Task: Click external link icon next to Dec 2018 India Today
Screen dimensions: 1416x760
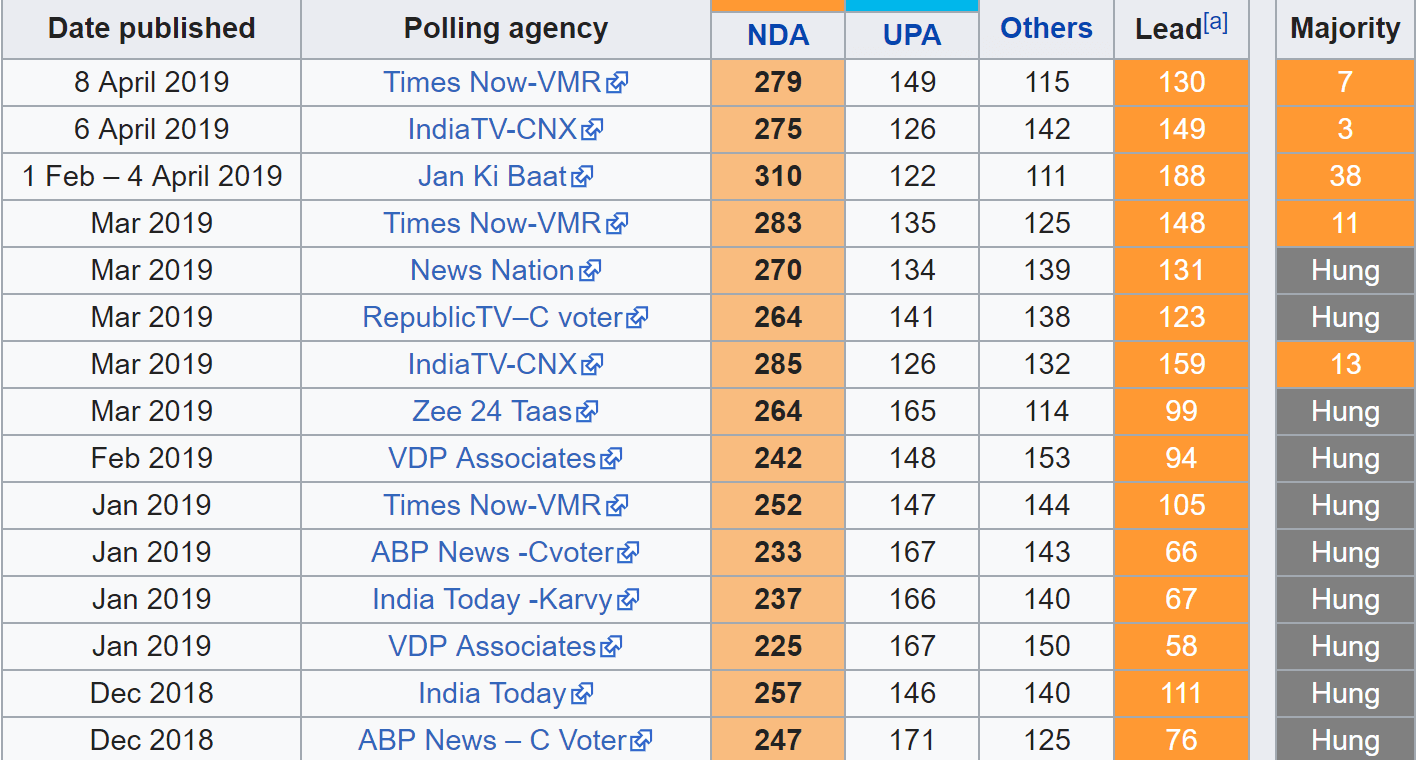Action: click(x=582, y=694)
